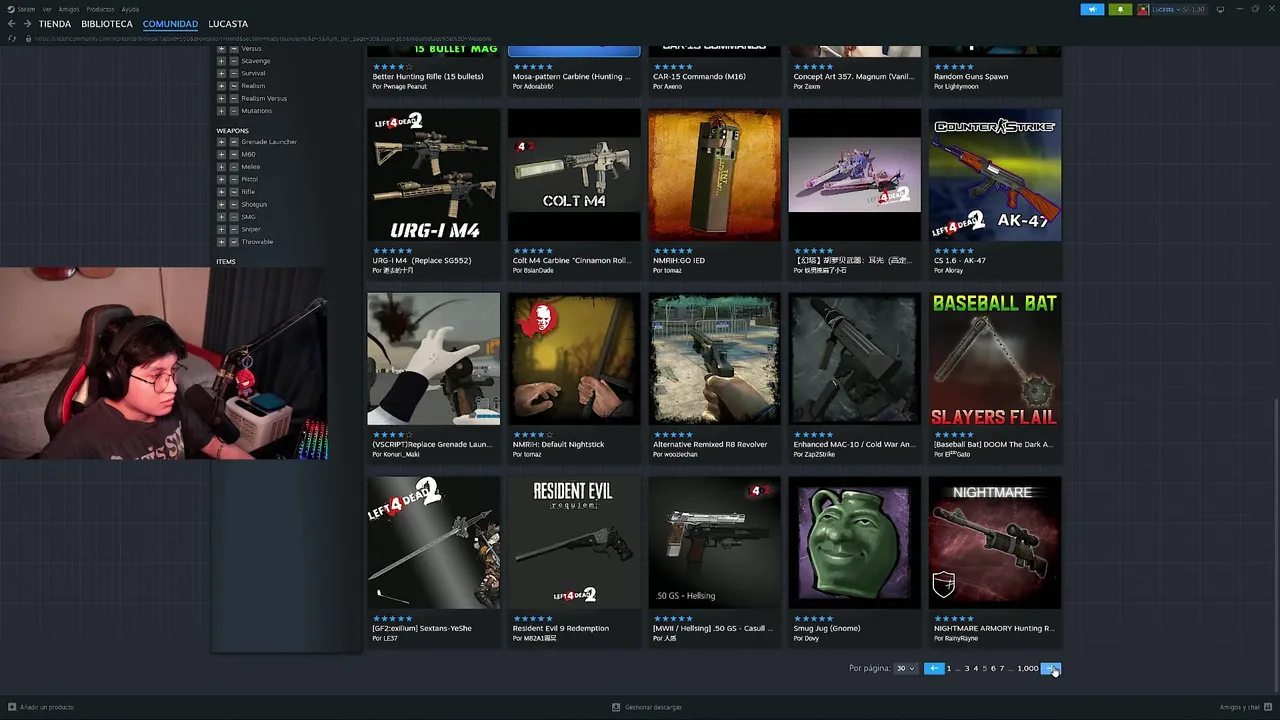This screenshot has width=1280, height=720.
Task: Include the Sniper tag with its plus
Action: [221, 229]
